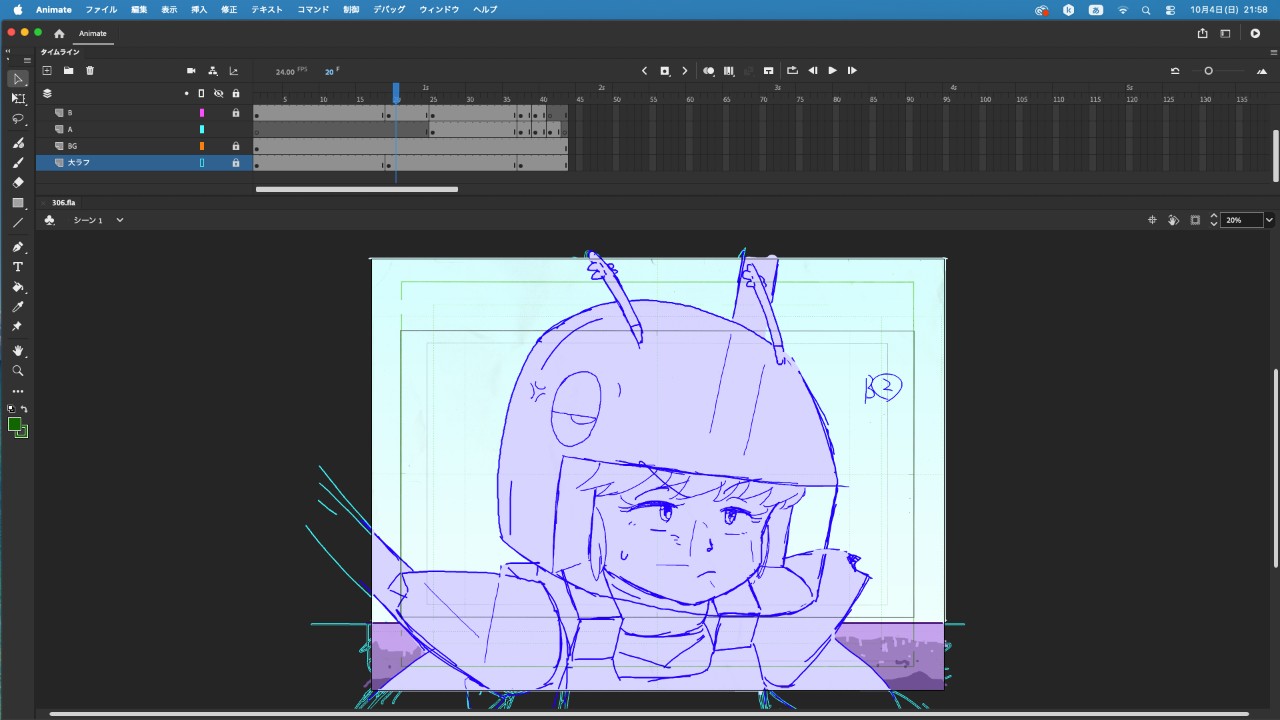
Task: Toggle hide-all-layers eye icon in header
Action: coord(219,93)
